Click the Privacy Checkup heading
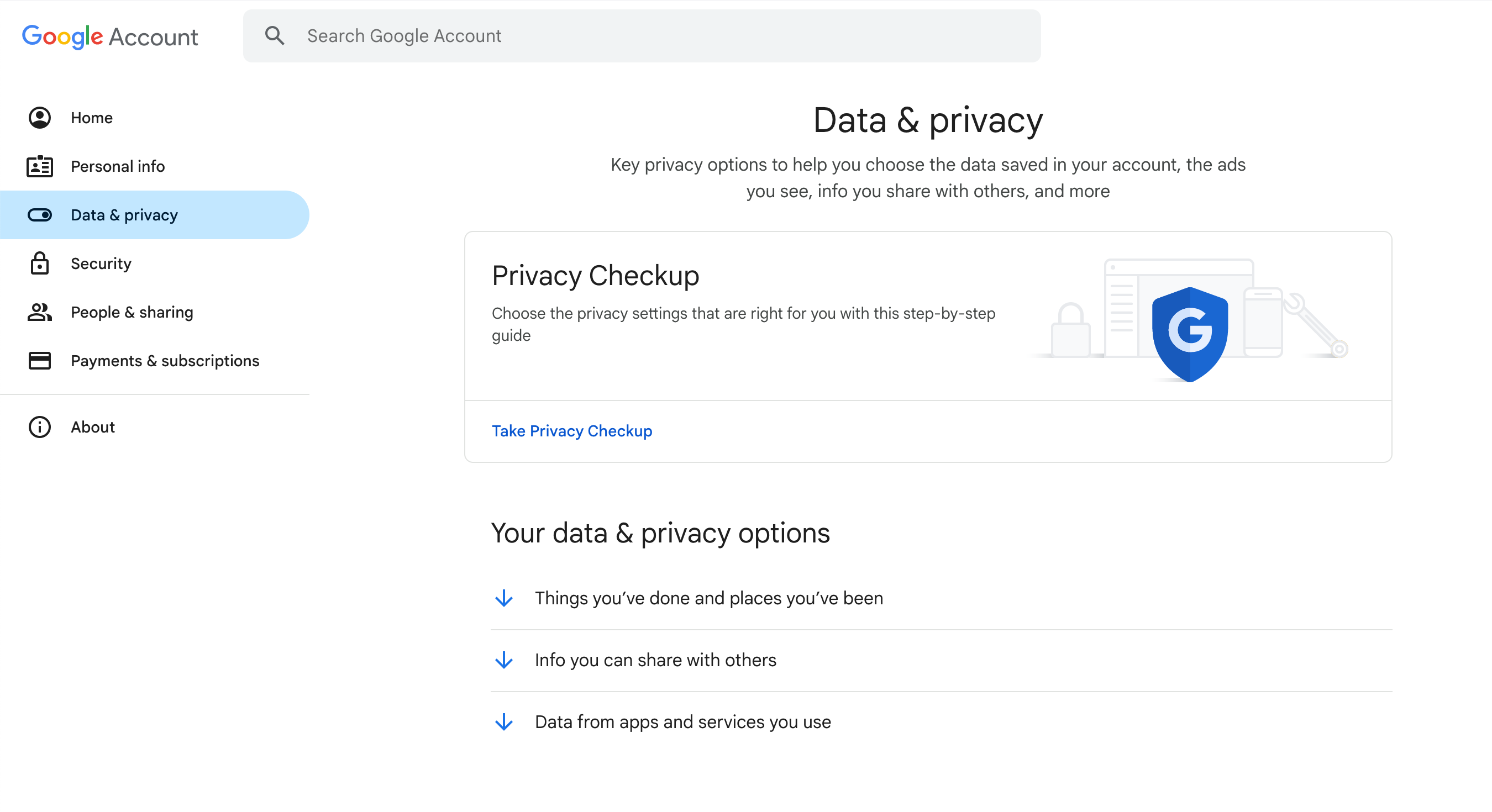 click(595, 276)
